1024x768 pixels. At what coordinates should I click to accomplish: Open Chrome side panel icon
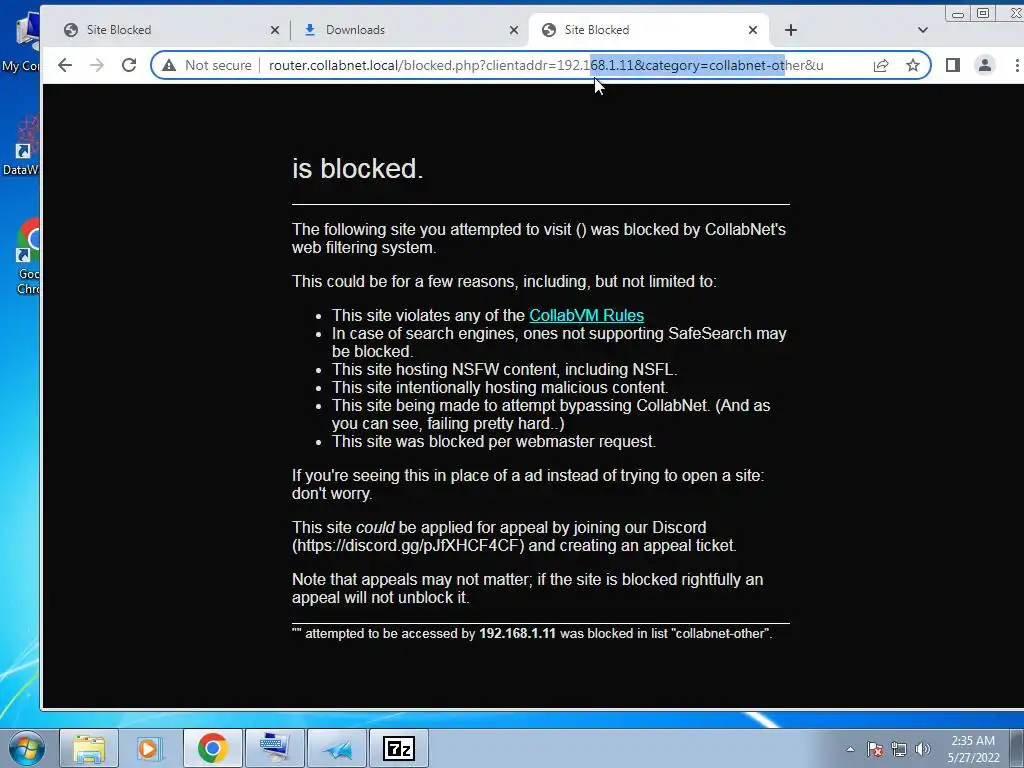953,65
